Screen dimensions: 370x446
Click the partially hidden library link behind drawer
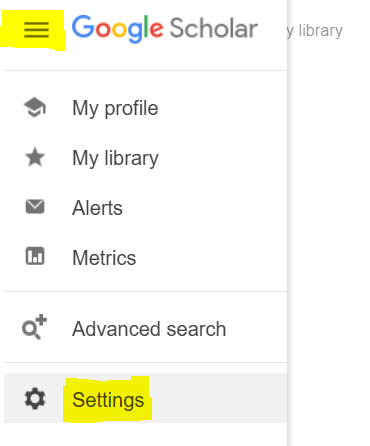pyautogui.click(x=315, y=31)
